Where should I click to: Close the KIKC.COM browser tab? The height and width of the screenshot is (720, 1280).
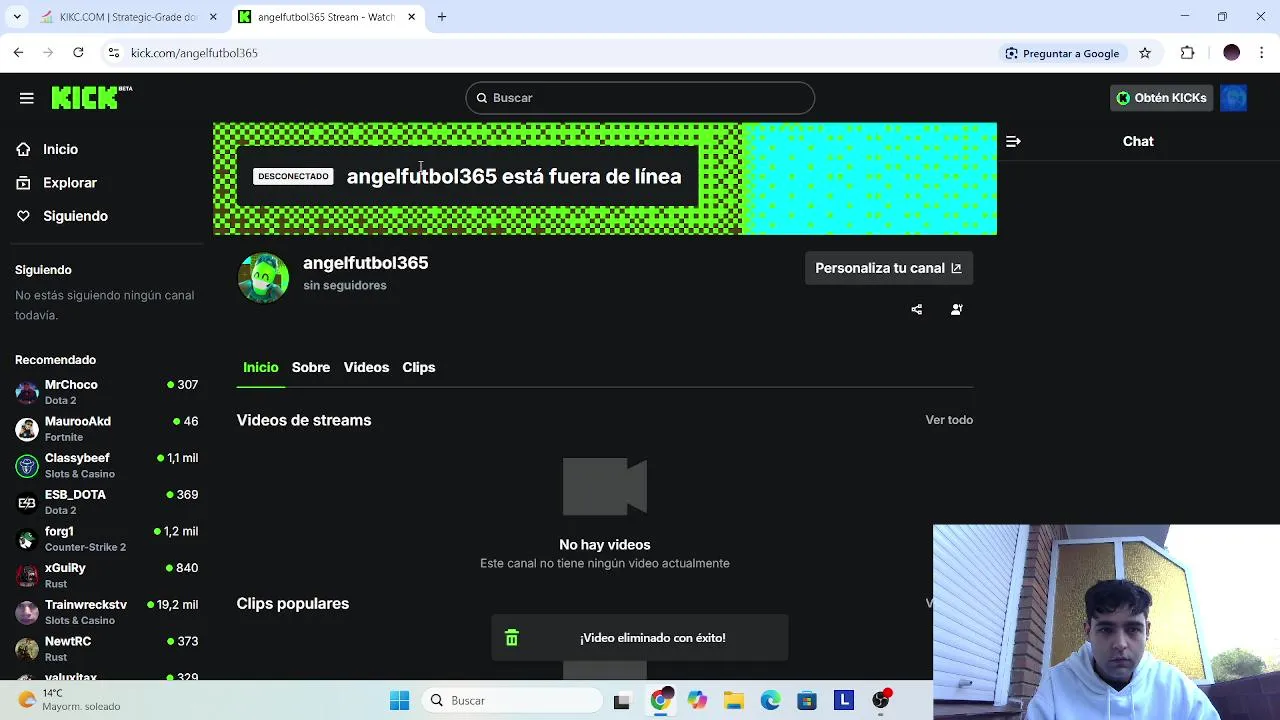(213, 17)
